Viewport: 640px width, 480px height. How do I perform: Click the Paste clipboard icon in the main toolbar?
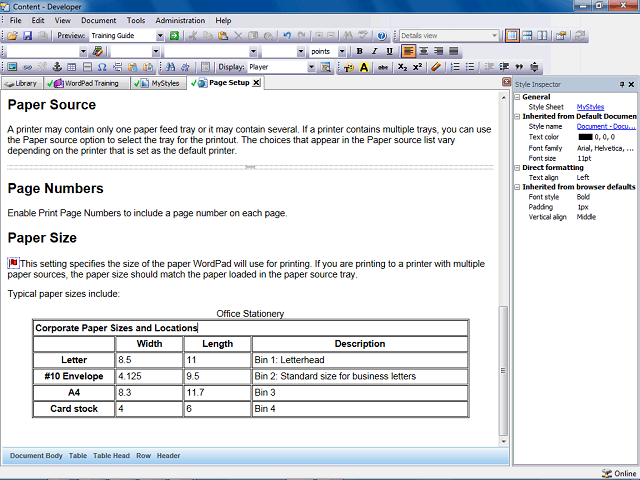223,36
